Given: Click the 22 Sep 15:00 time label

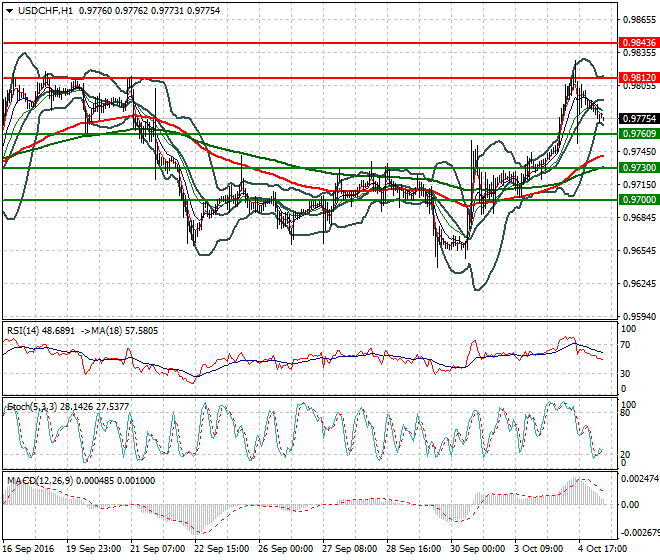Looking at the screenshot, I should tap(221, 549).
